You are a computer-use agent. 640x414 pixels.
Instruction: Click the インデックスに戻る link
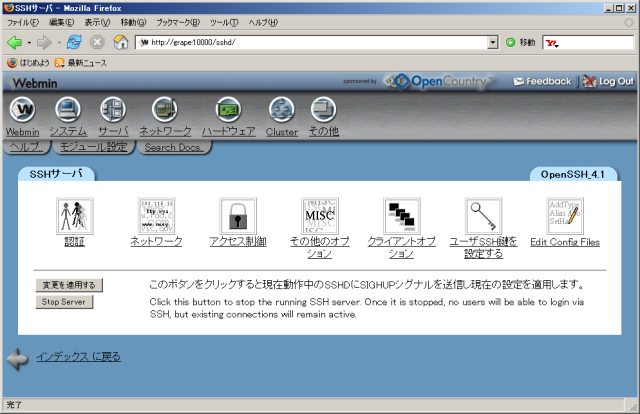78,357
